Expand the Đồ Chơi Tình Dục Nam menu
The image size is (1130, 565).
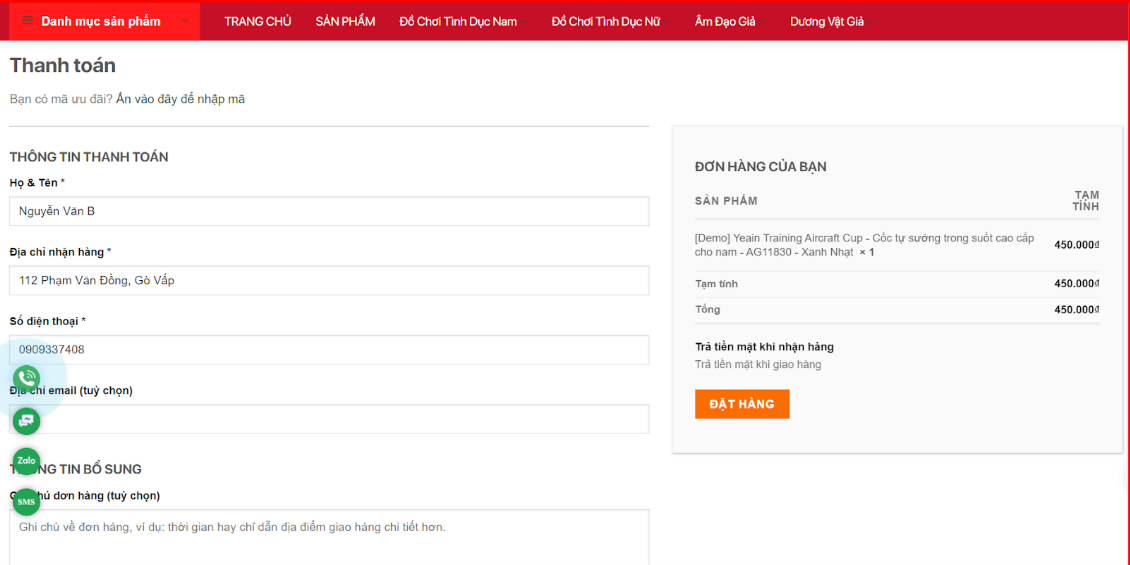click(x=458, y=21)
